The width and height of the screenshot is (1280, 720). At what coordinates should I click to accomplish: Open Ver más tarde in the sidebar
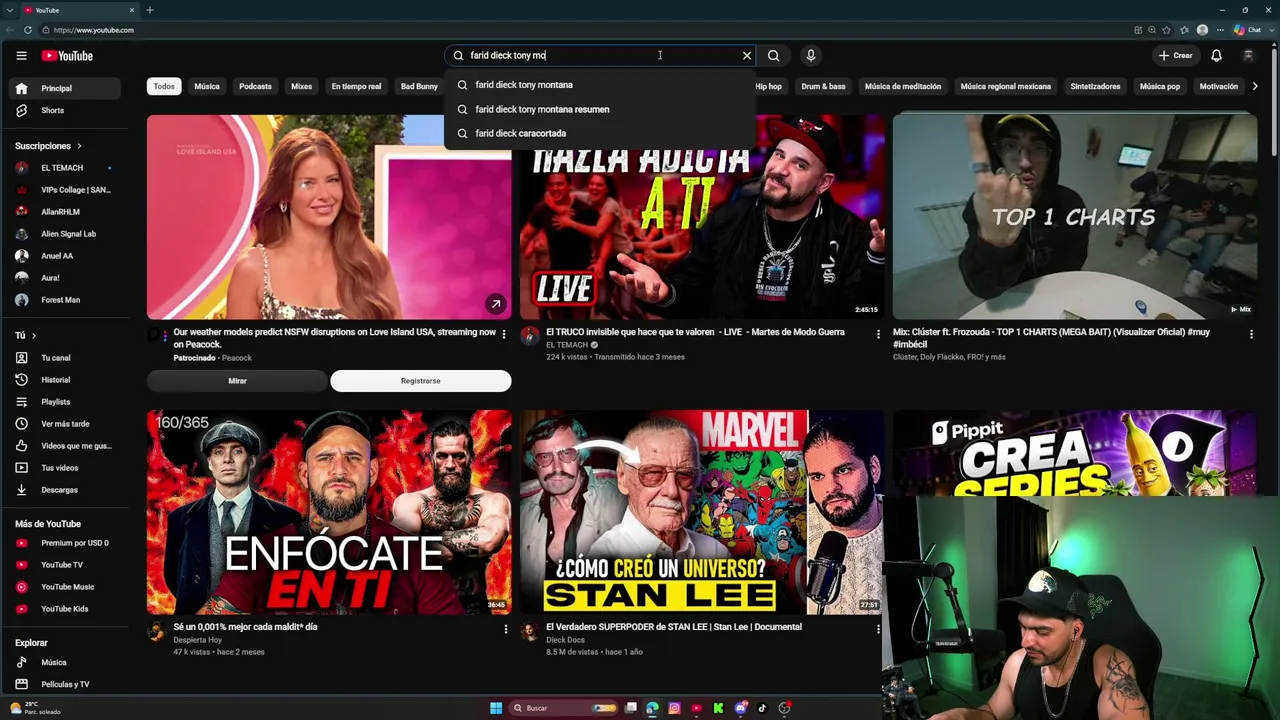(67, 424)
